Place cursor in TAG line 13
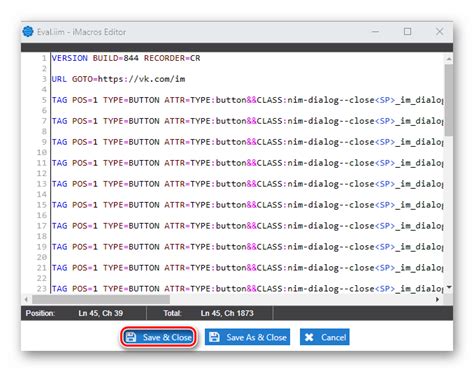Screen dimensions: 474x376 click(247, 184)
